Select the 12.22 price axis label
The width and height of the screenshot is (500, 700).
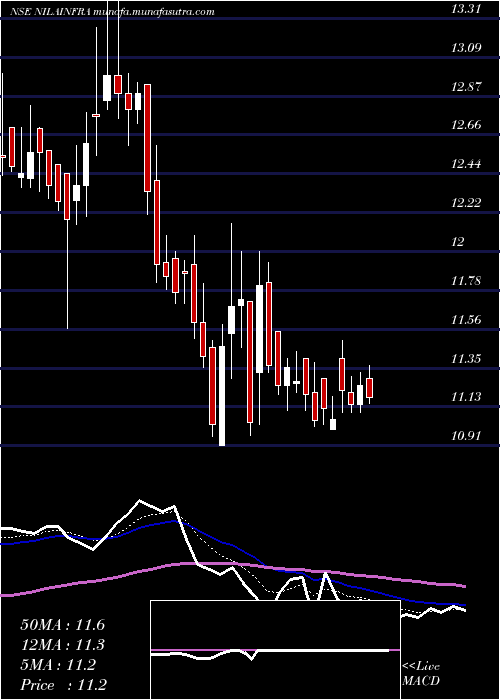click(466, 203)
